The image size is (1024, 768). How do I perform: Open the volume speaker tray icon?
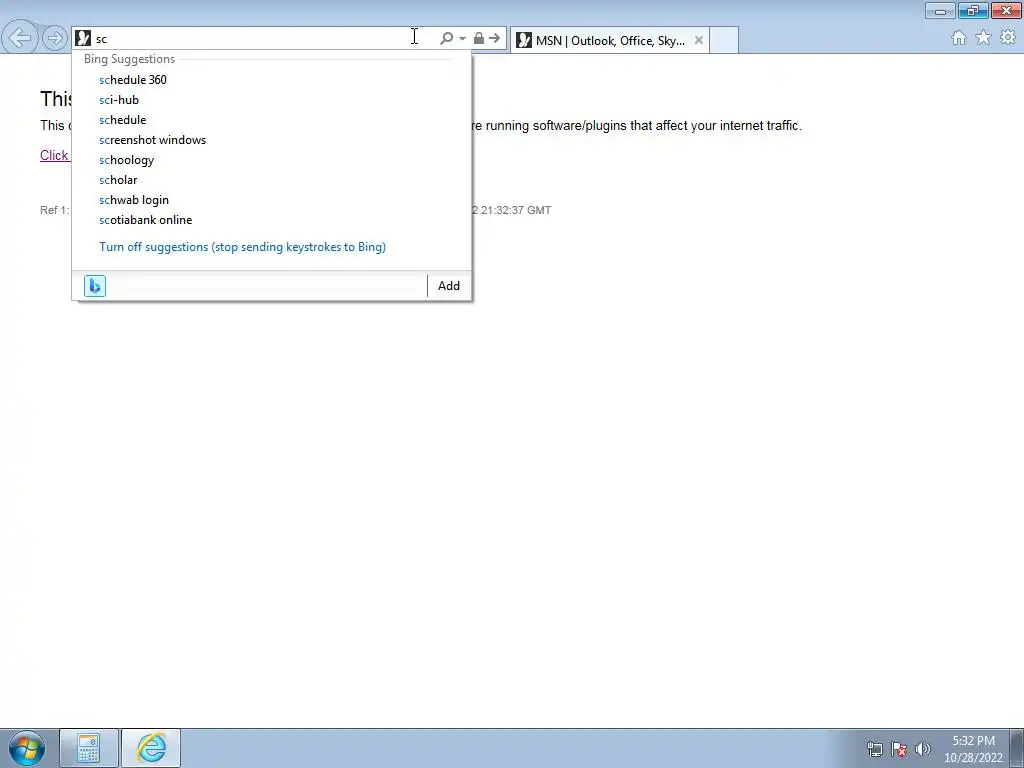coord(923,749)
